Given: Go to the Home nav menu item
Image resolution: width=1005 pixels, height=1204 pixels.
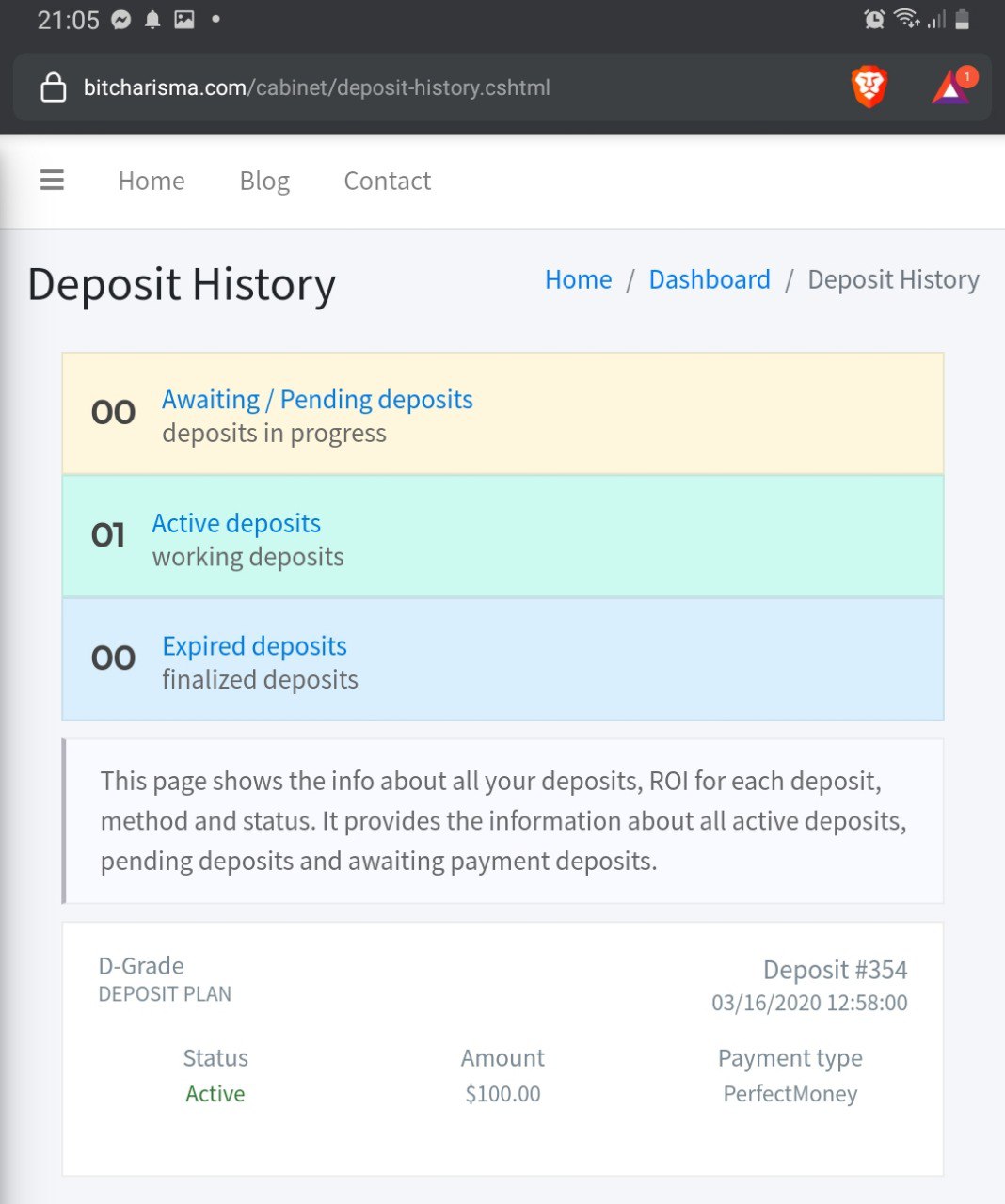Looking at the screenshot, I should coord(152,181).
